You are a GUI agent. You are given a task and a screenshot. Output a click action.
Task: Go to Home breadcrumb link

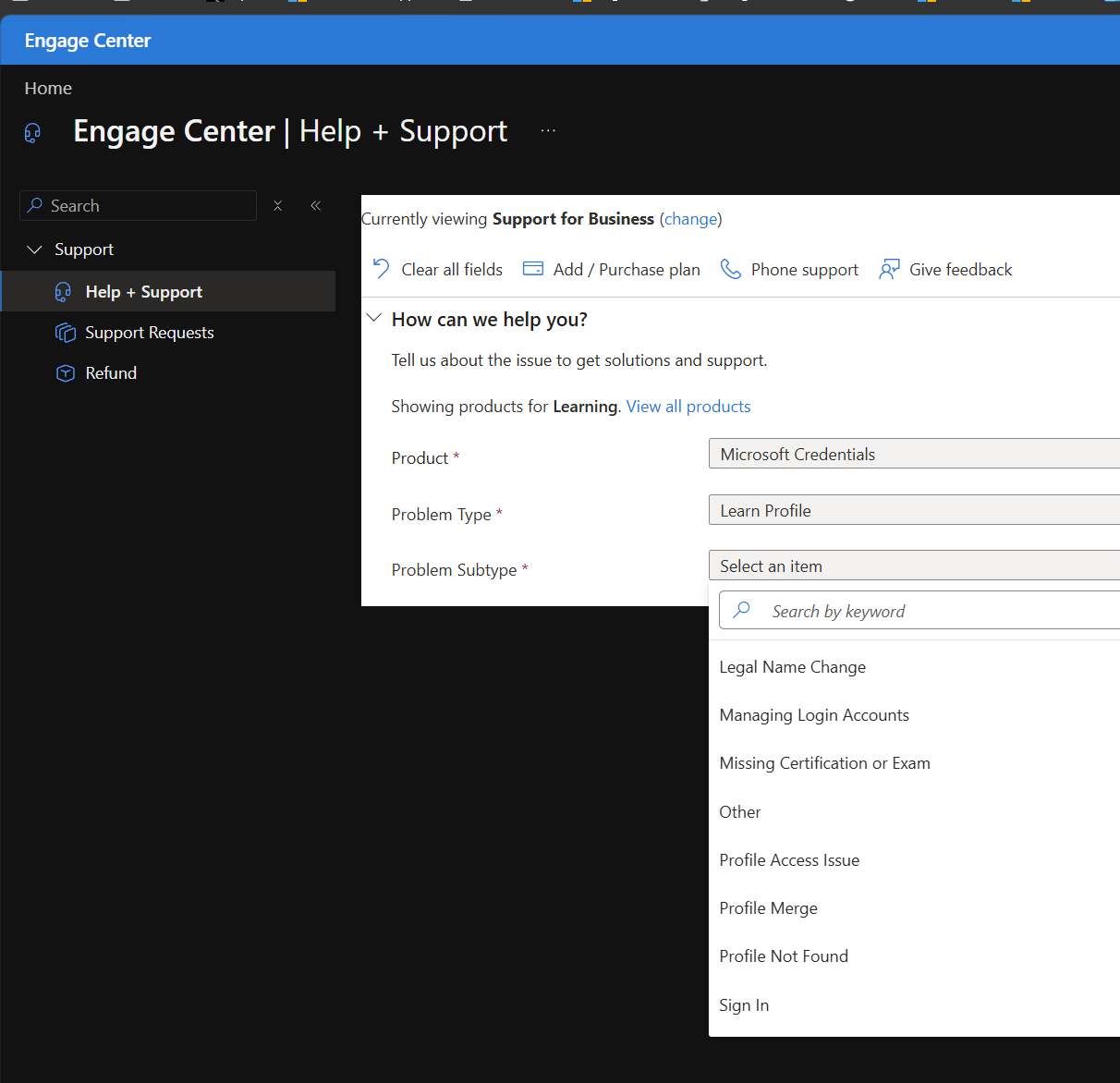(48, 89)
